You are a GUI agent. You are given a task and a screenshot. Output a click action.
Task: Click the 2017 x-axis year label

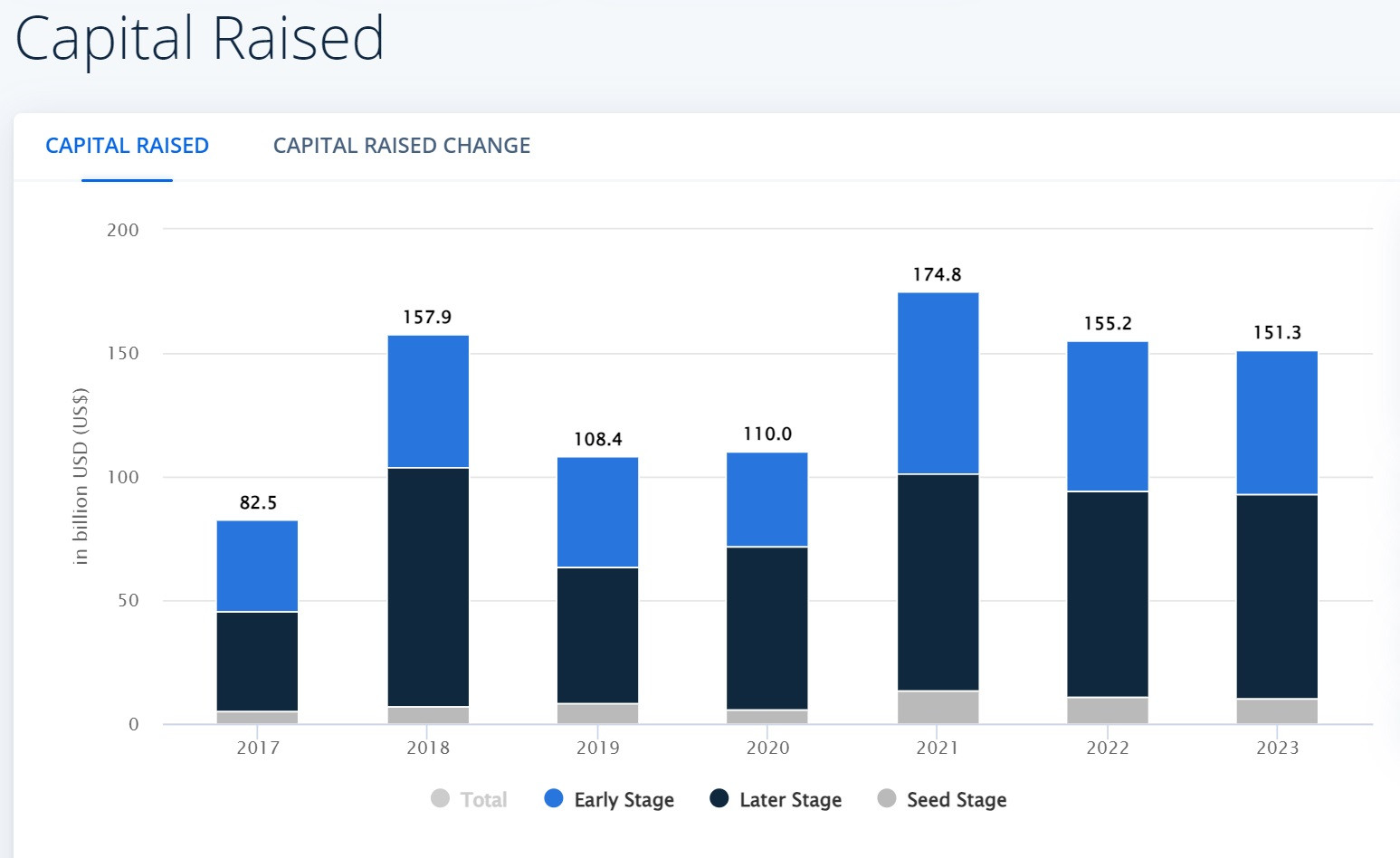pyautogui.click(x=258, y=748)
